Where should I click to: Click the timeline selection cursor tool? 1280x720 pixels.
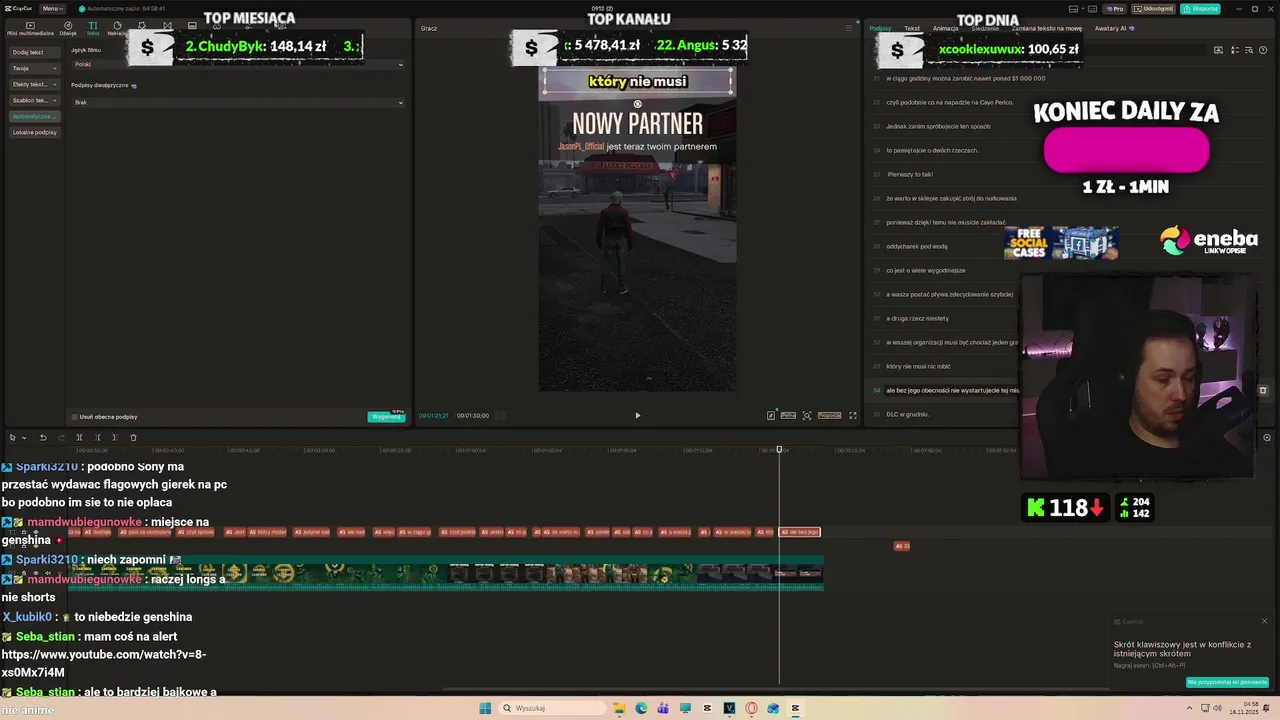(x=13, y=437)
